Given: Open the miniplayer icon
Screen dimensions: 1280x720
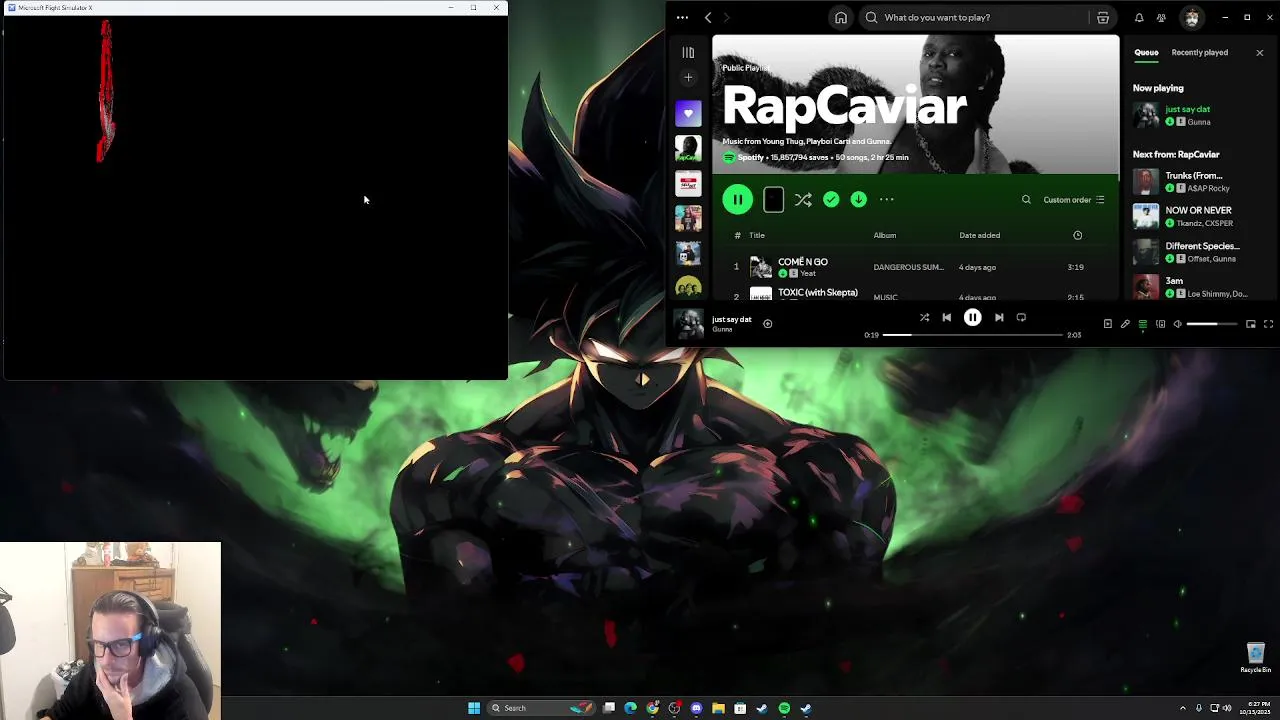Looking at the screenshot, I should pyautogui.click(x=1250, y=324).
